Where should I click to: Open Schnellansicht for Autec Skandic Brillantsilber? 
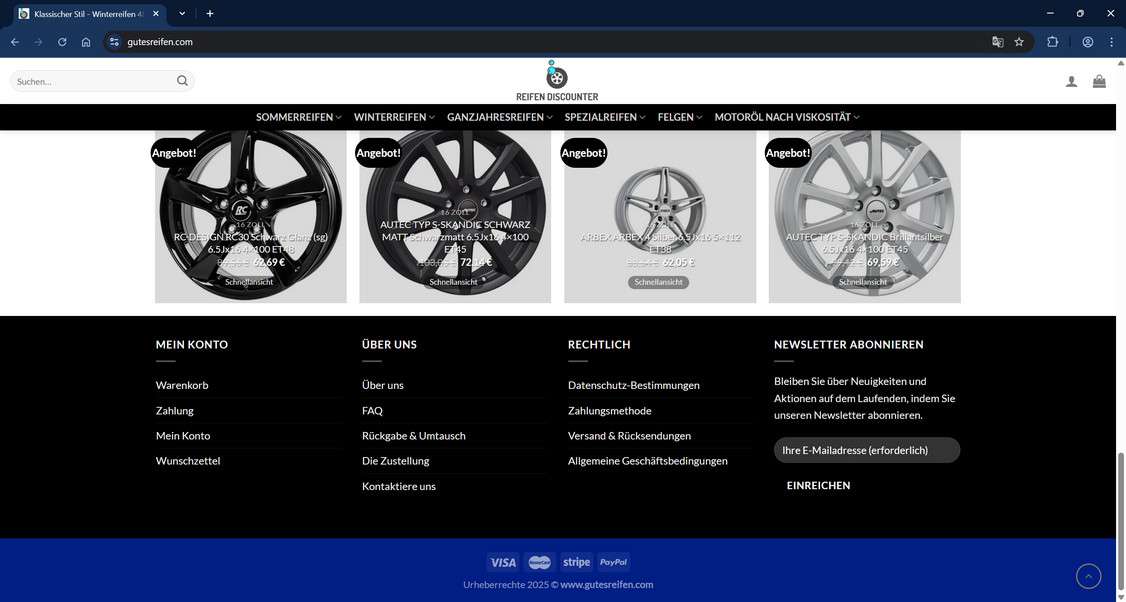click(863, 282)
